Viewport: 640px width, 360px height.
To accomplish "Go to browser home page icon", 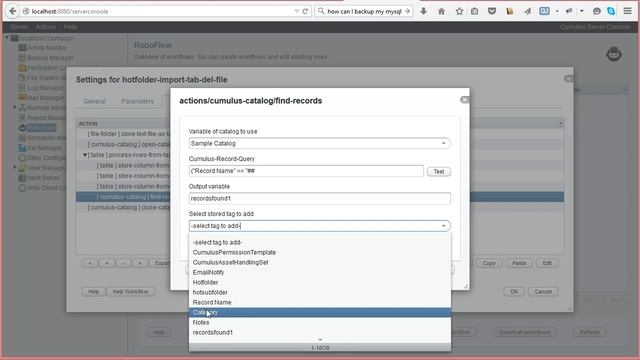I will pos(441,11).
